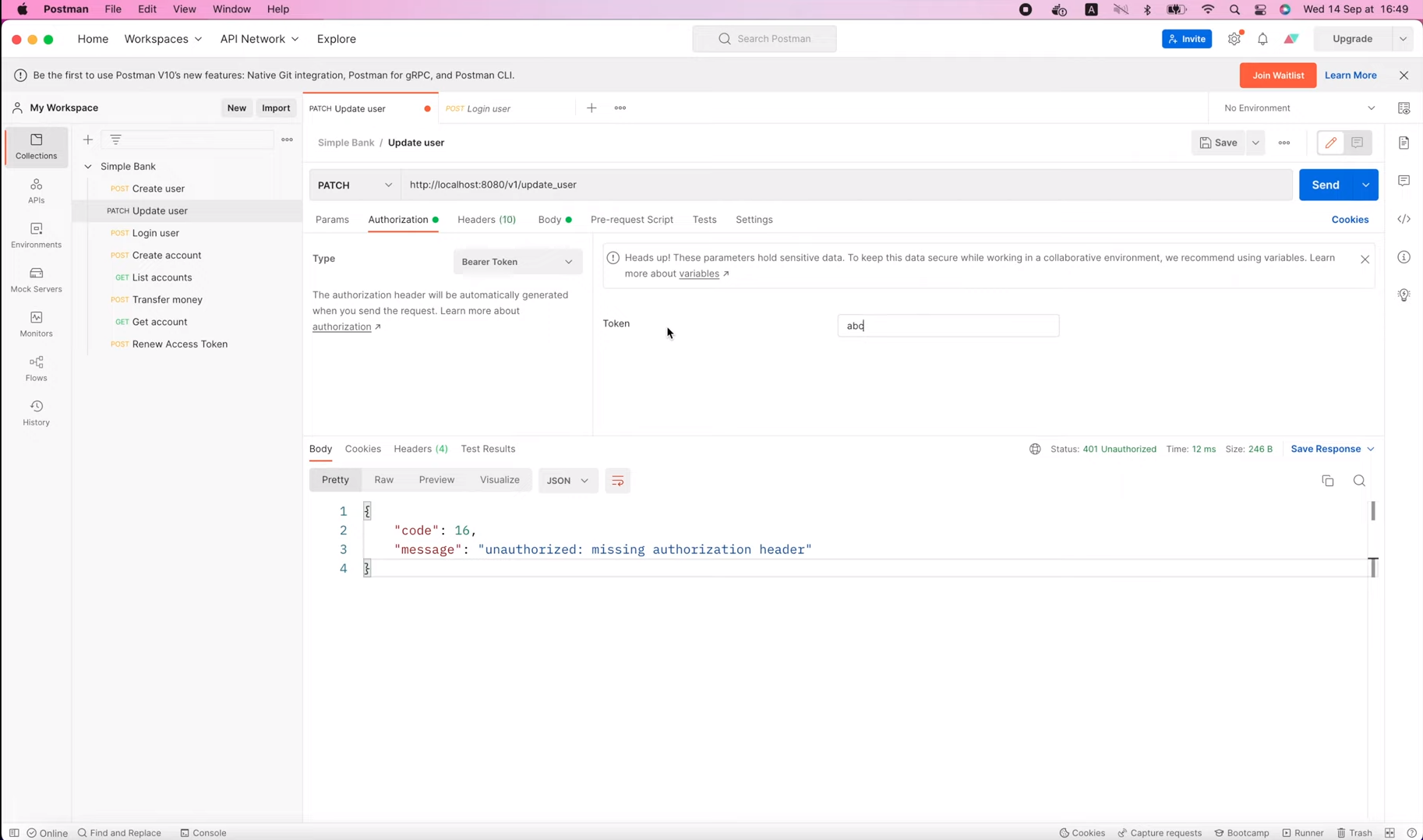Screen dimensions: 1423x840
Task: Open the request info icon in right sidebar
Action: click(1404, 257)
